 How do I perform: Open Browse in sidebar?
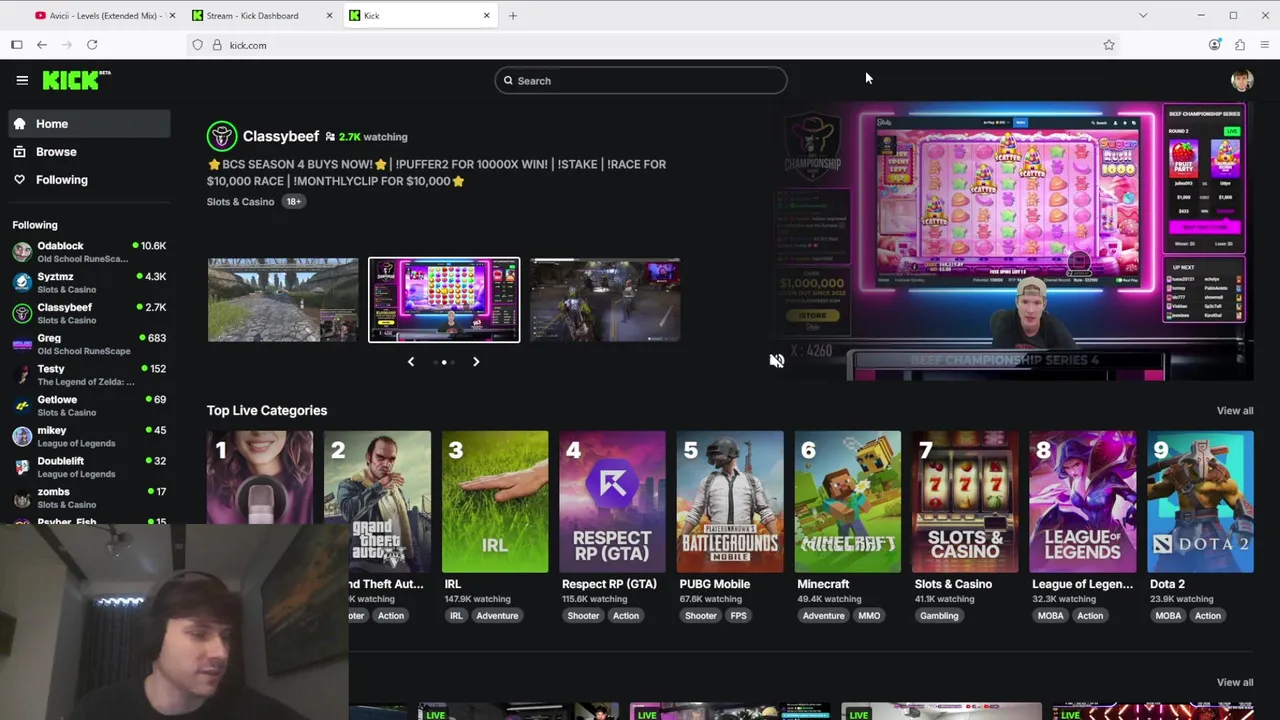pos(89,152)
